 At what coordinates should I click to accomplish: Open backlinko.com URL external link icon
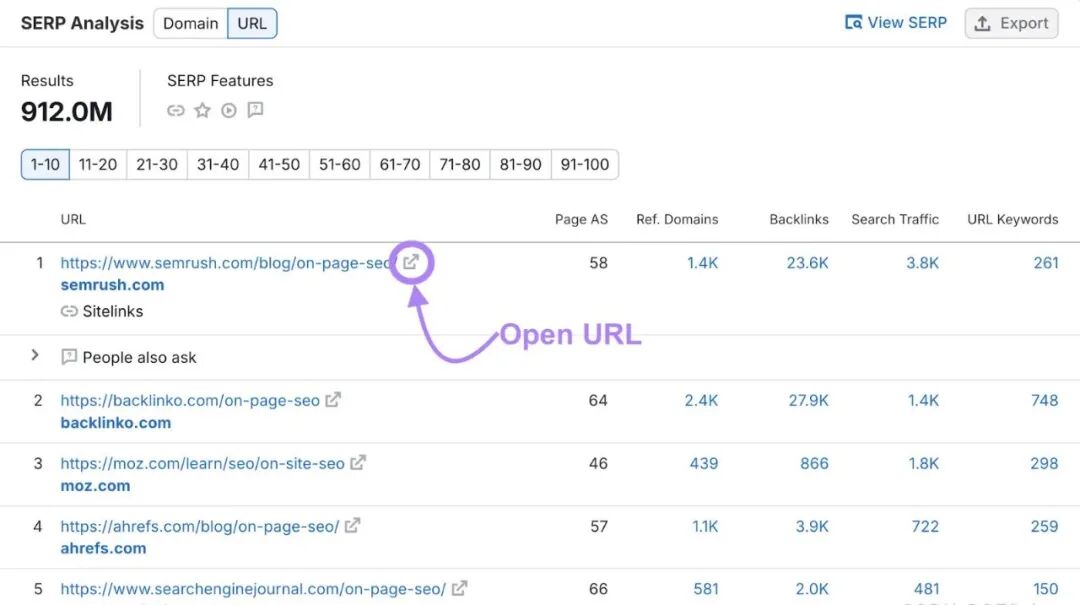(333, 400)
